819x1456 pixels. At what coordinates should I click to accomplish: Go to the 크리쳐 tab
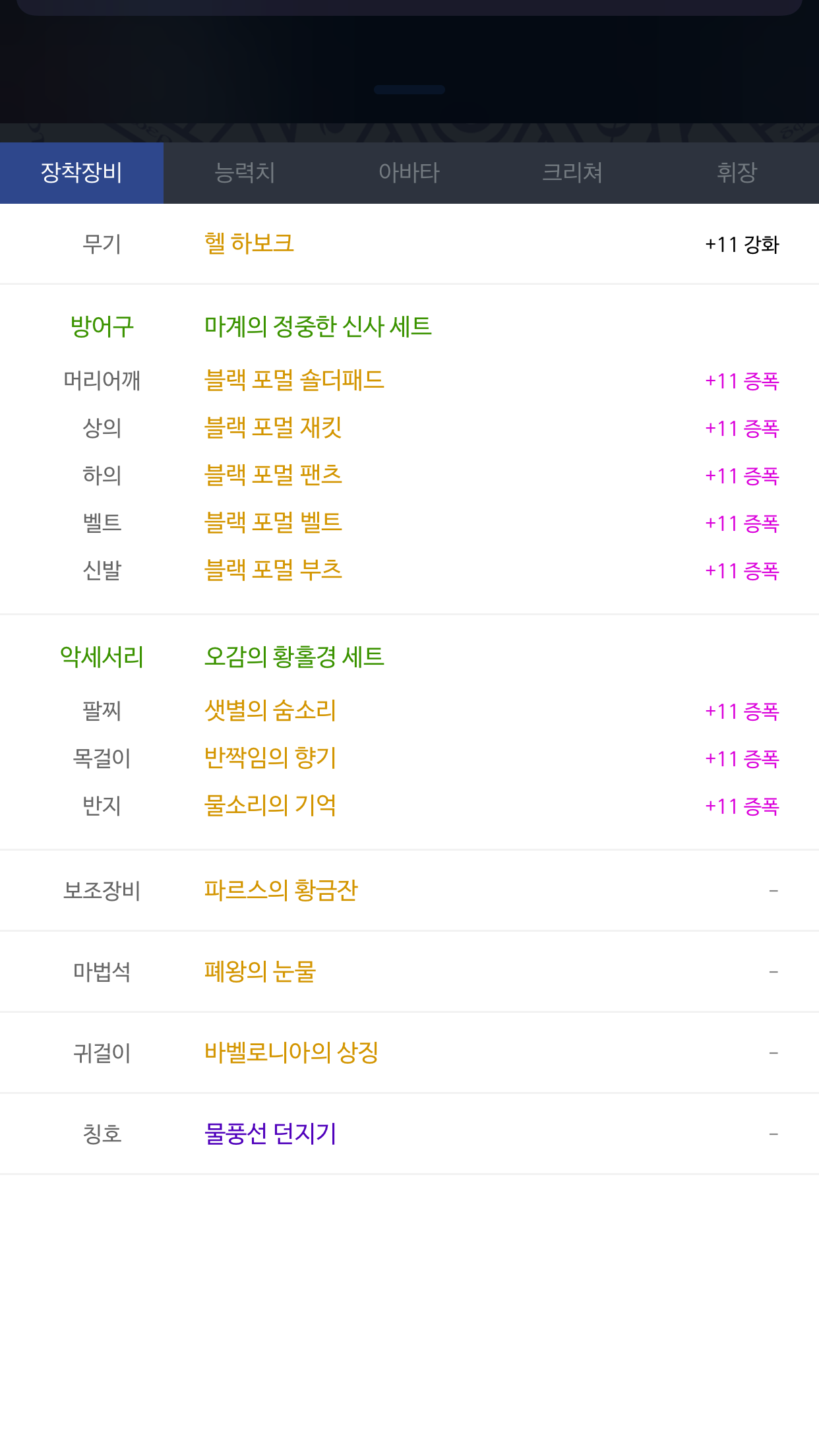[572, 173]
